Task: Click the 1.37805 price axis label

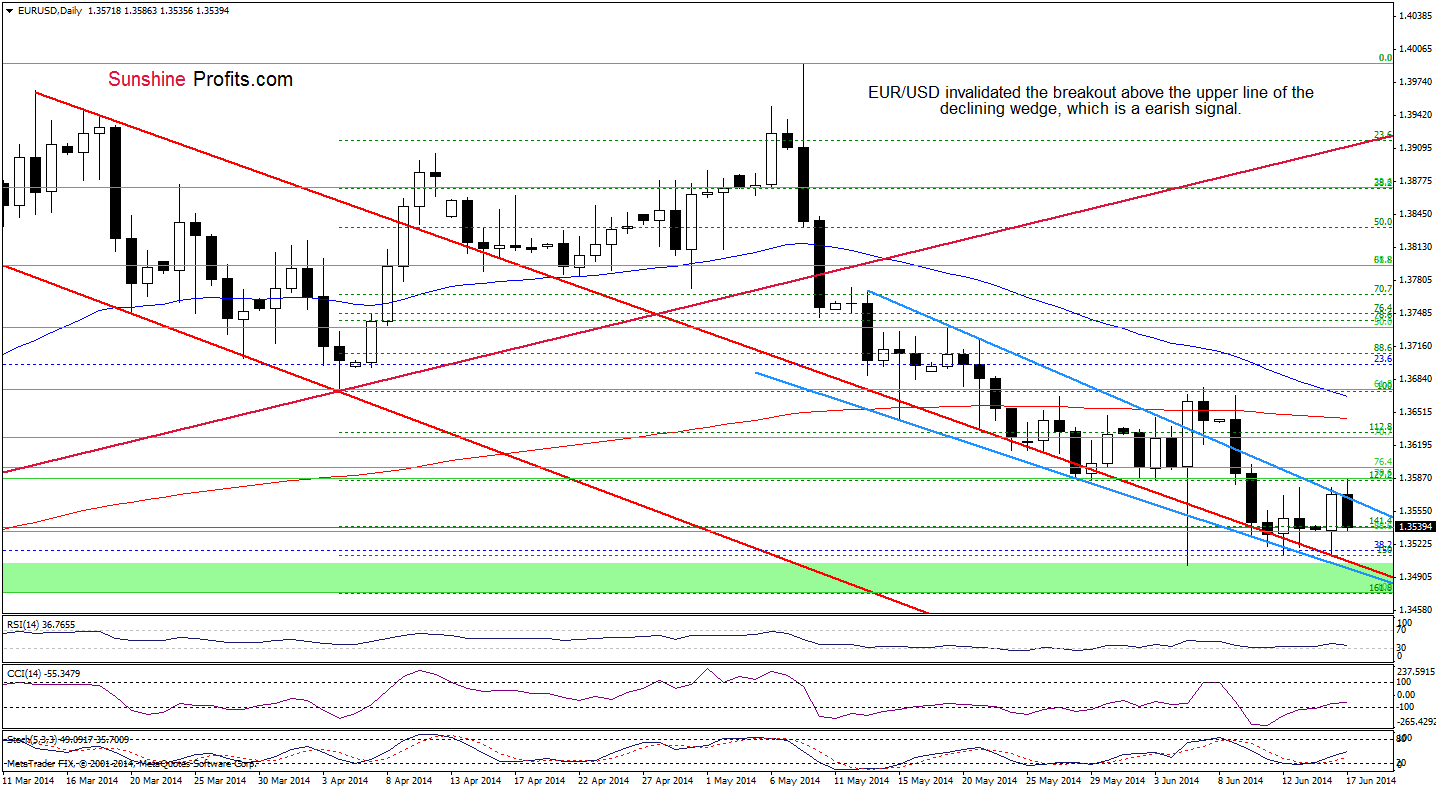Action: [x=1416, y=280]
